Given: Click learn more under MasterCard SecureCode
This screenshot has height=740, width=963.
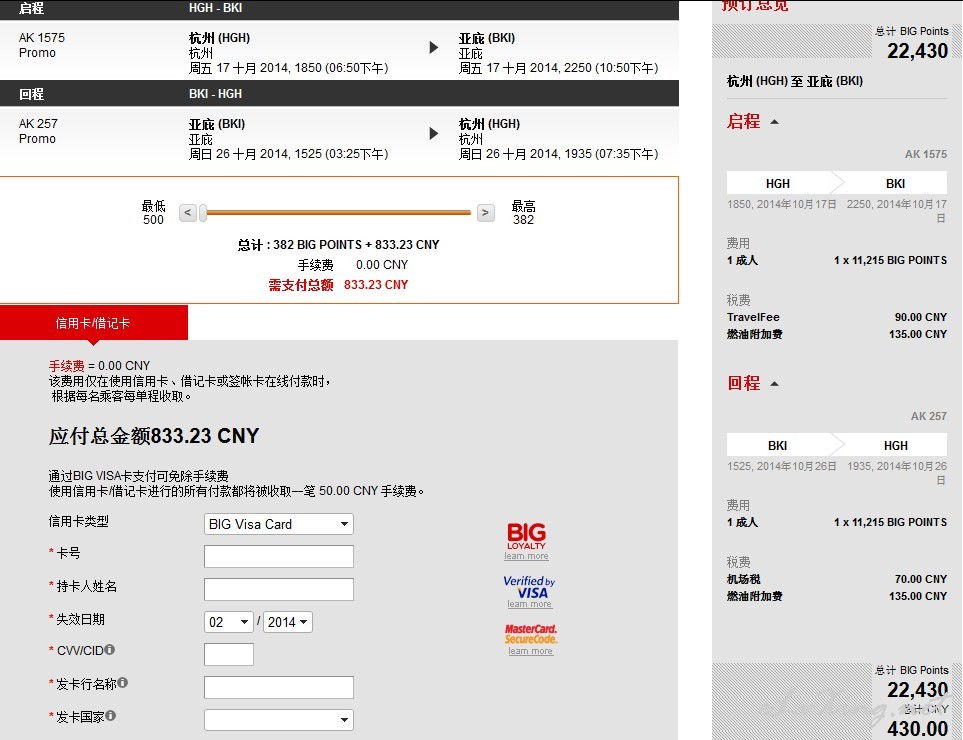Looking at the screenshot, I should (531, 651).
